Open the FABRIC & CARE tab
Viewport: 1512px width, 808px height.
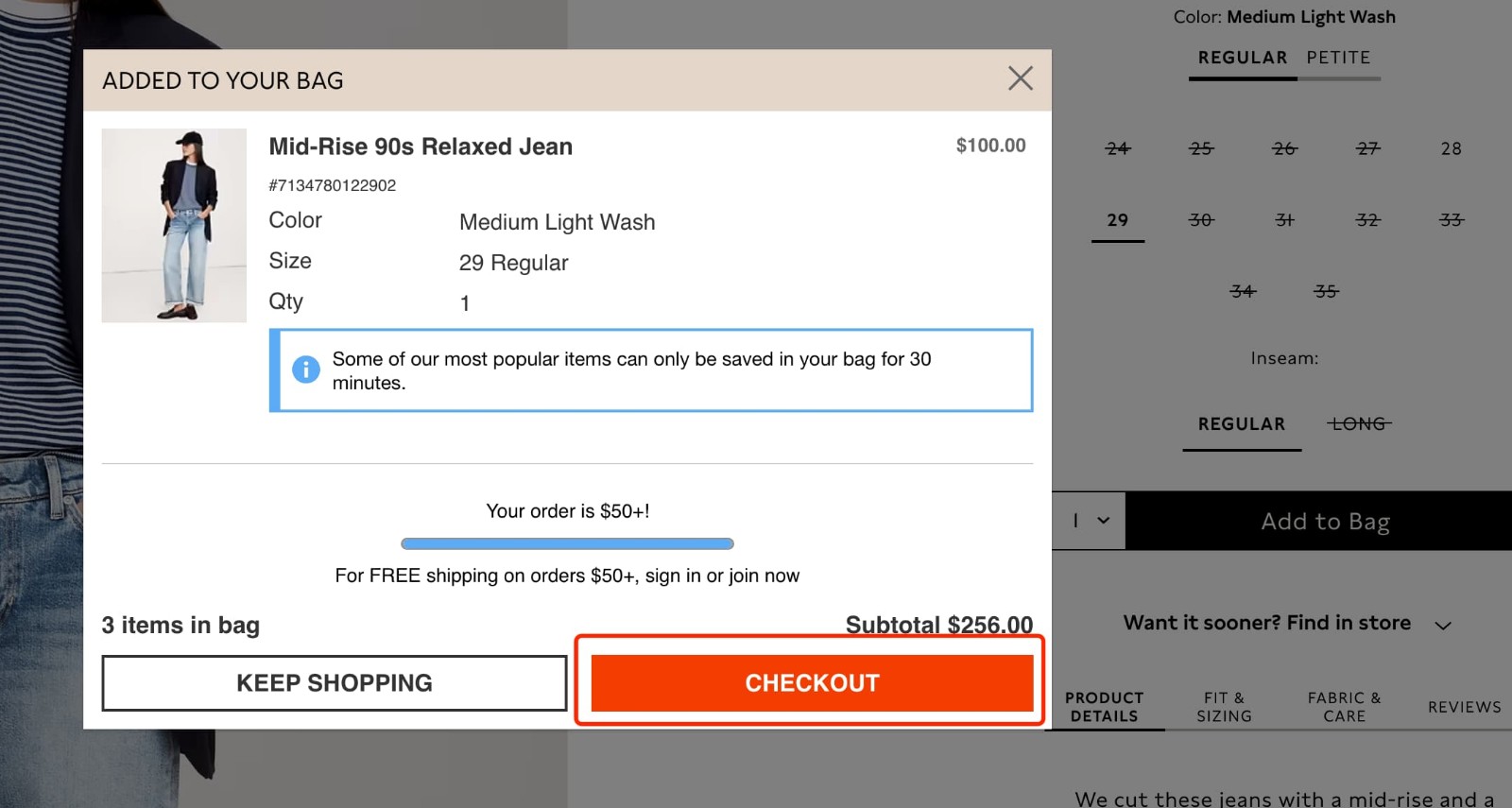coord(1343,707)
